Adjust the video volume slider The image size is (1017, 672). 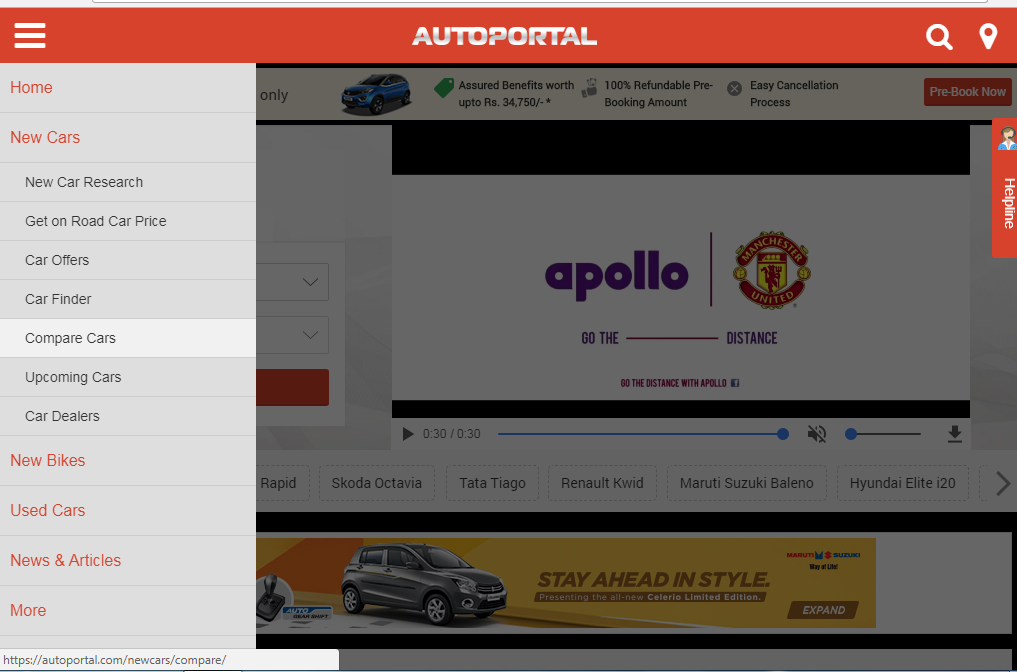click(883, 434)
